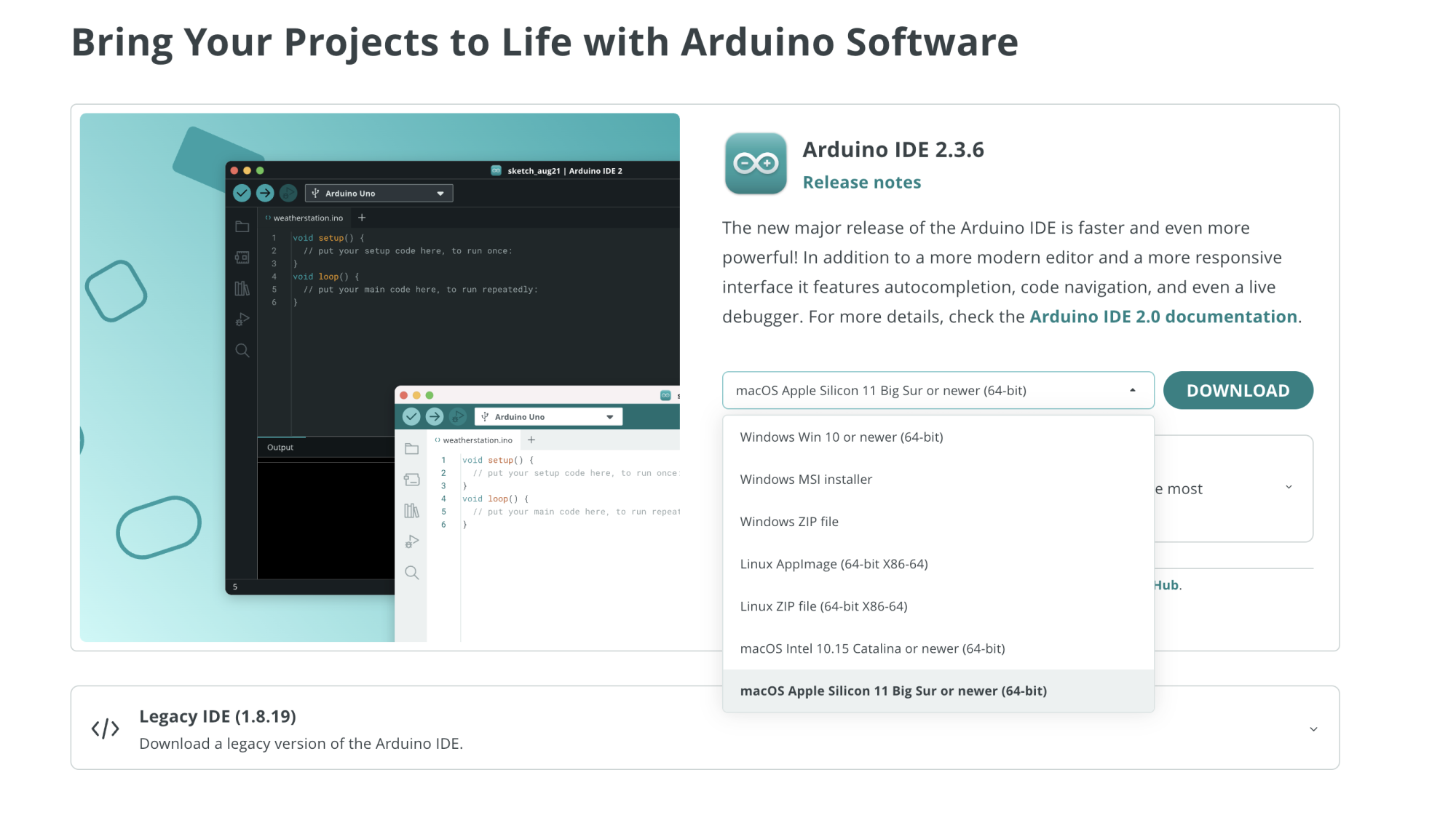
Task: Expand the partially hidden card chevron beside 'most'
Action: click(1289, 488)
